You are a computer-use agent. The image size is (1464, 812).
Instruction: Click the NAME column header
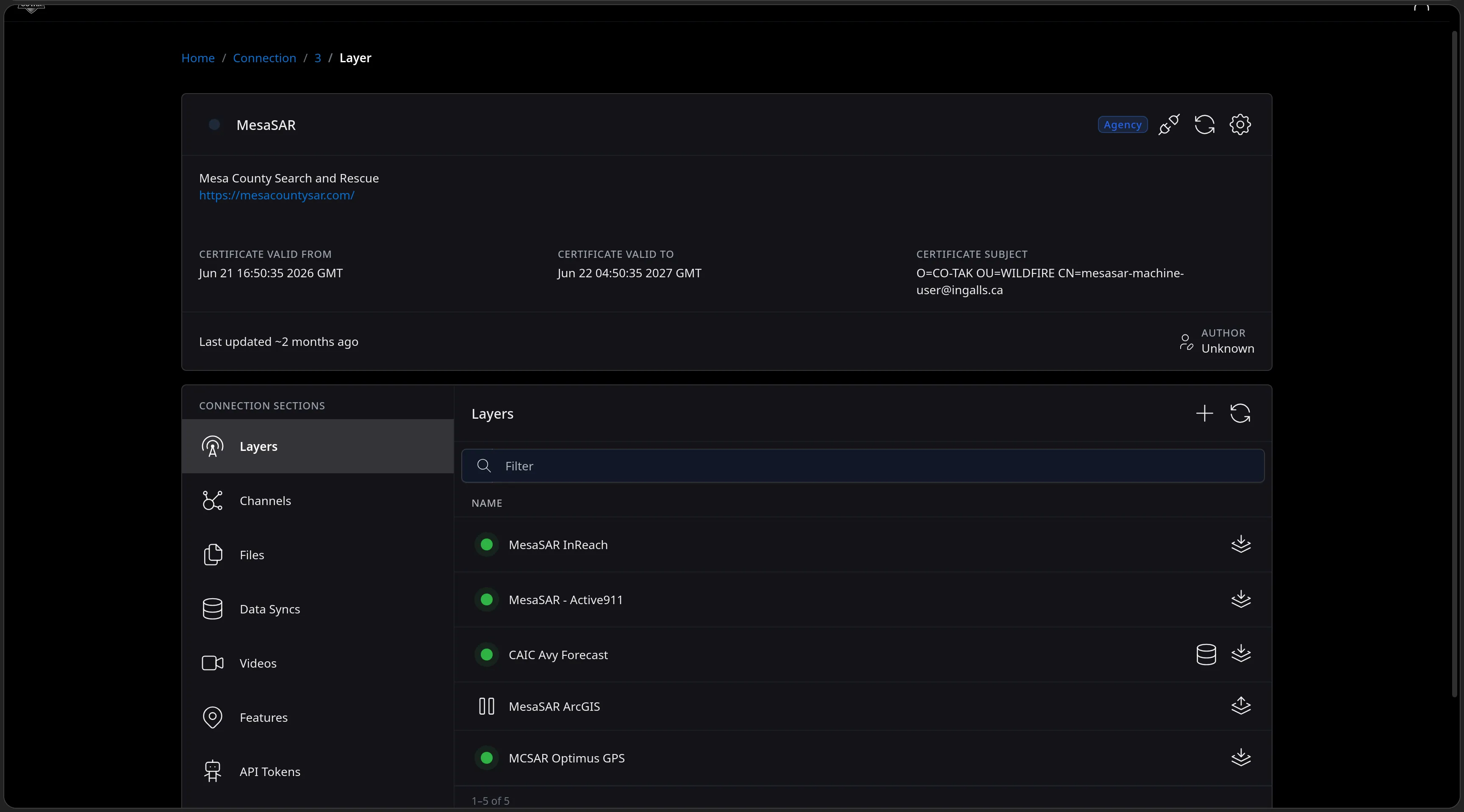point(486,503)
